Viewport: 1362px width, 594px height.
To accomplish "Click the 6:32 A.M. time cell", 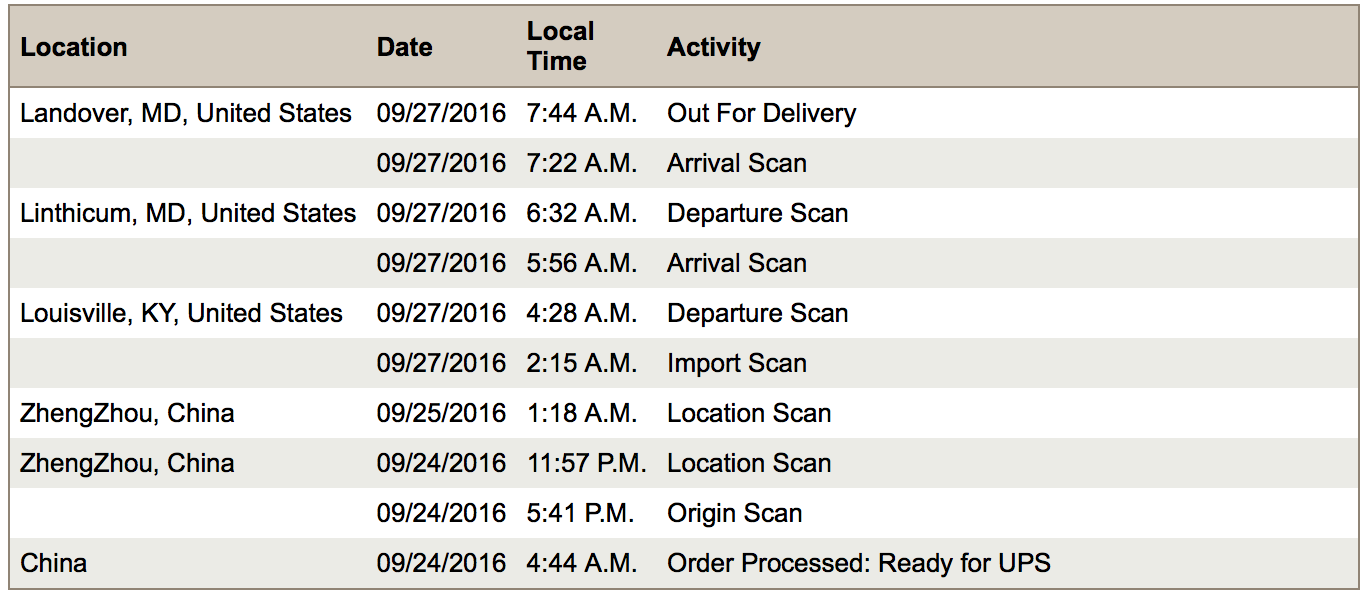I will point(582,213).
